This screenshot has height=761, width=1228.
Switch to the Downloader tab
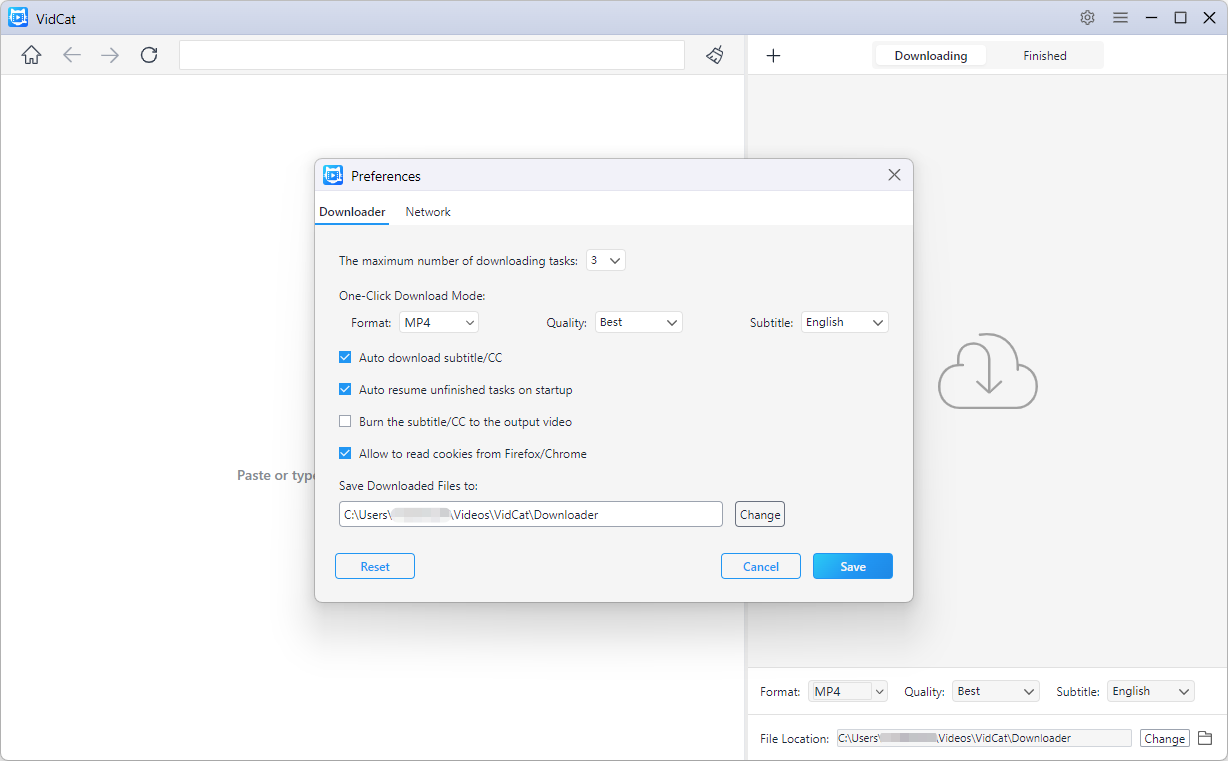point(352,212)
